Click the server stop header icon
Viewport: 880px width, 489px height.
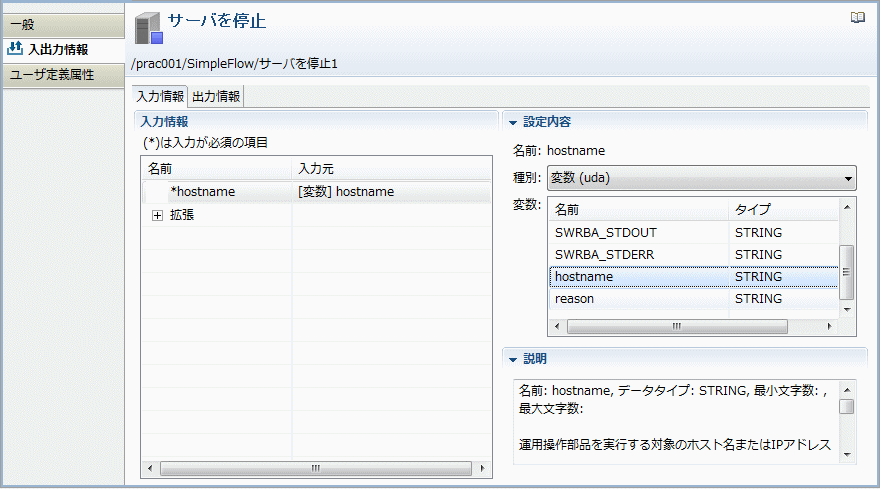pos(149,29)
